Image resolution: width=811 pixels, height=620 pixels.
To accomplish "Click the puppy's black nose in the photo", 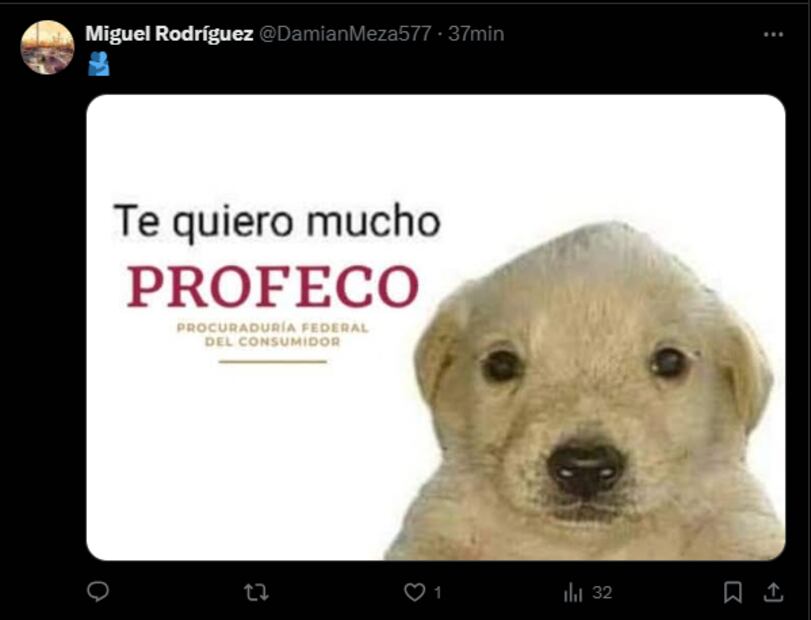I will [x=585, y=468].
